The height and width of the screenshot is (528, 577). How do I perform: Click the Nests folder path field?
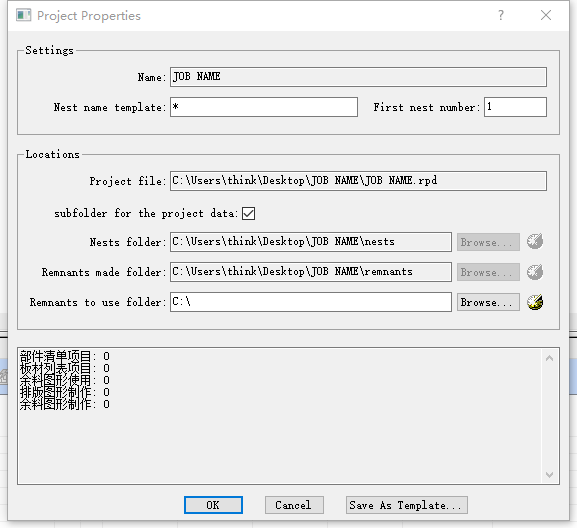click(311, 242)
